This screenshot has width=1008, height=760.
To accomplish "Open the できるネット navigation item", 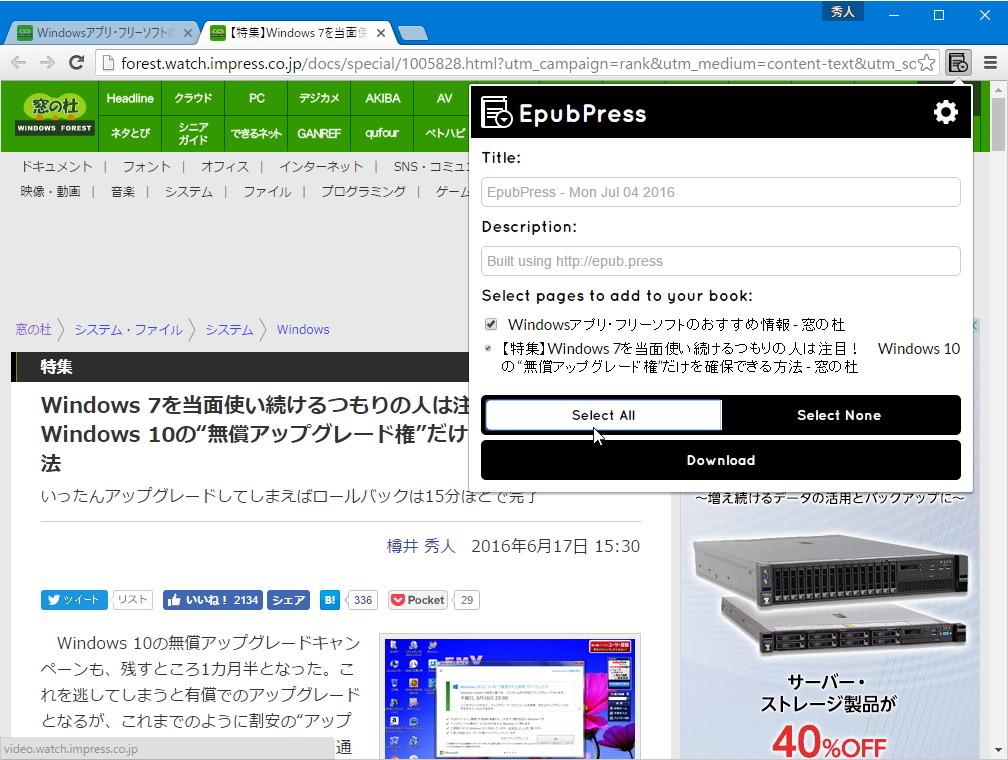I will tap(256, 134).
